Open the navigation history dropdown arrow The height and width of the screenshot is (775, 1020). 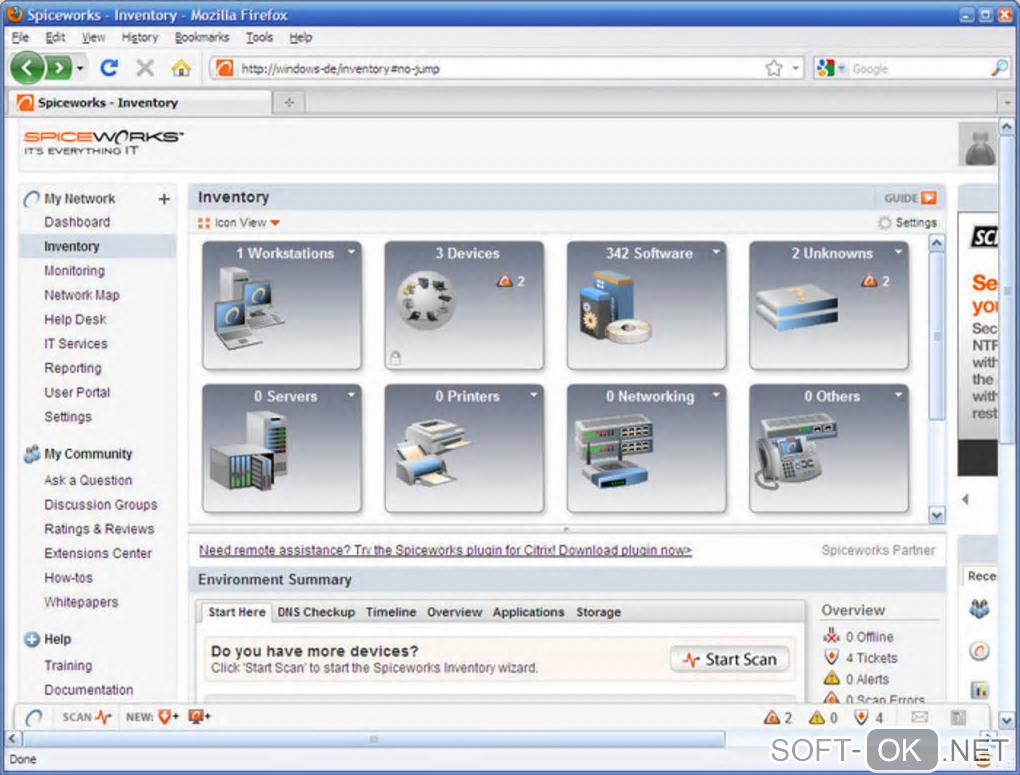[80, 68]
